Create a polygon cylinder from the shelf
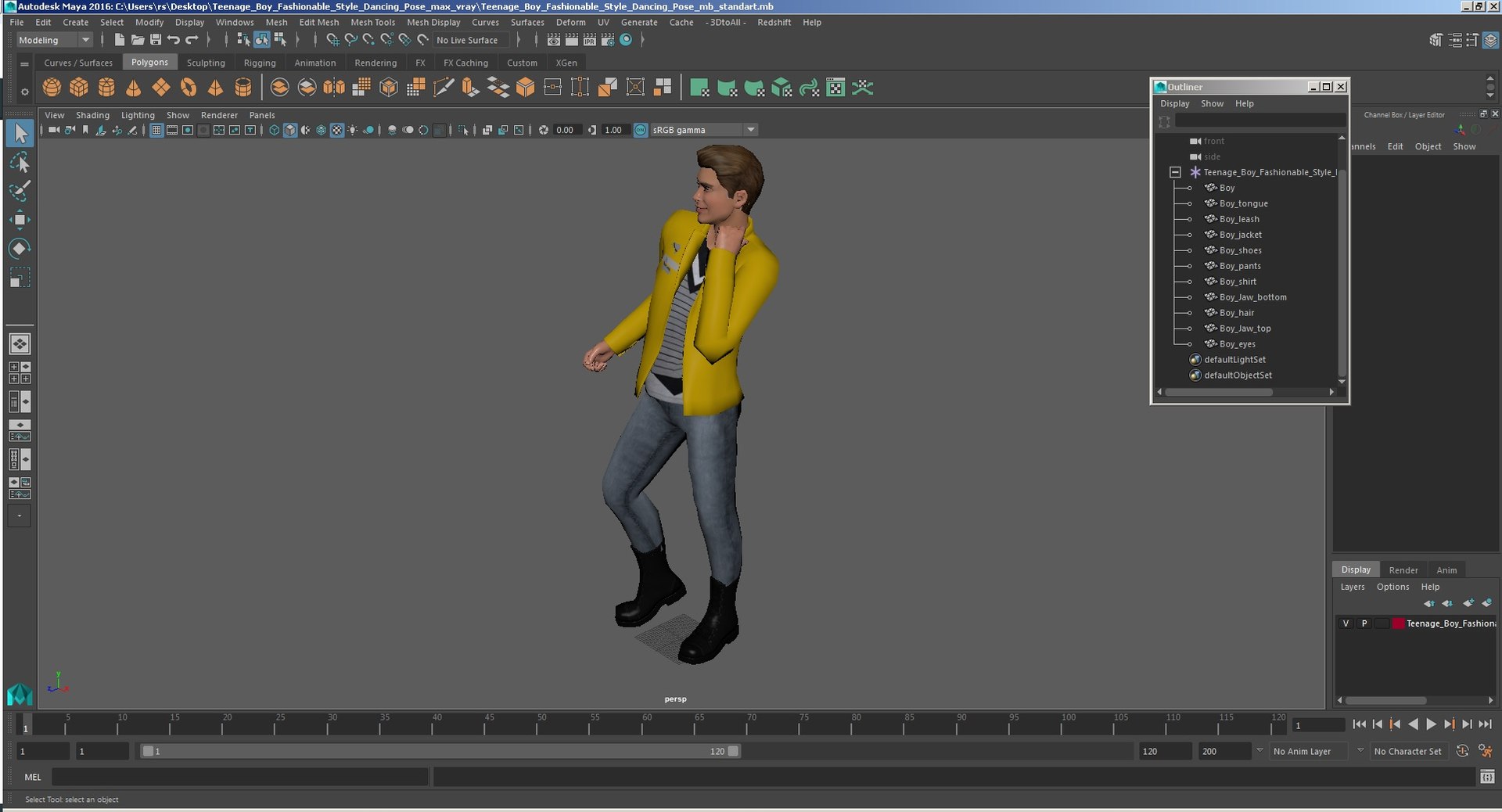The height and width of the screenshot is (812, 1502). (106, 88)
